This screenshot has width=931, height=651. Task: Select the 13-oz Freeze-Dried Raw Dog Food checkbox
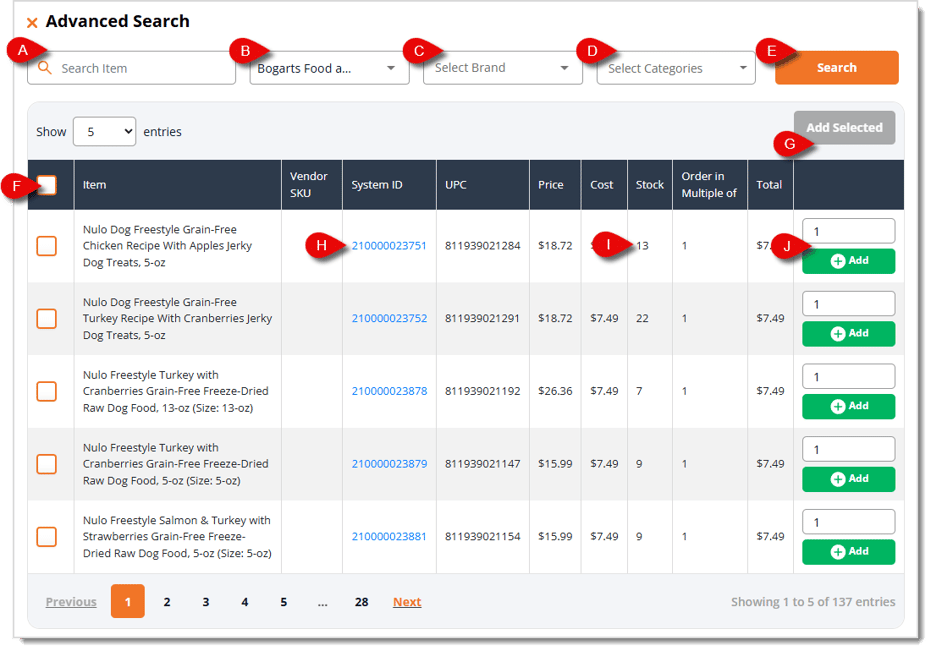point(46,391)
